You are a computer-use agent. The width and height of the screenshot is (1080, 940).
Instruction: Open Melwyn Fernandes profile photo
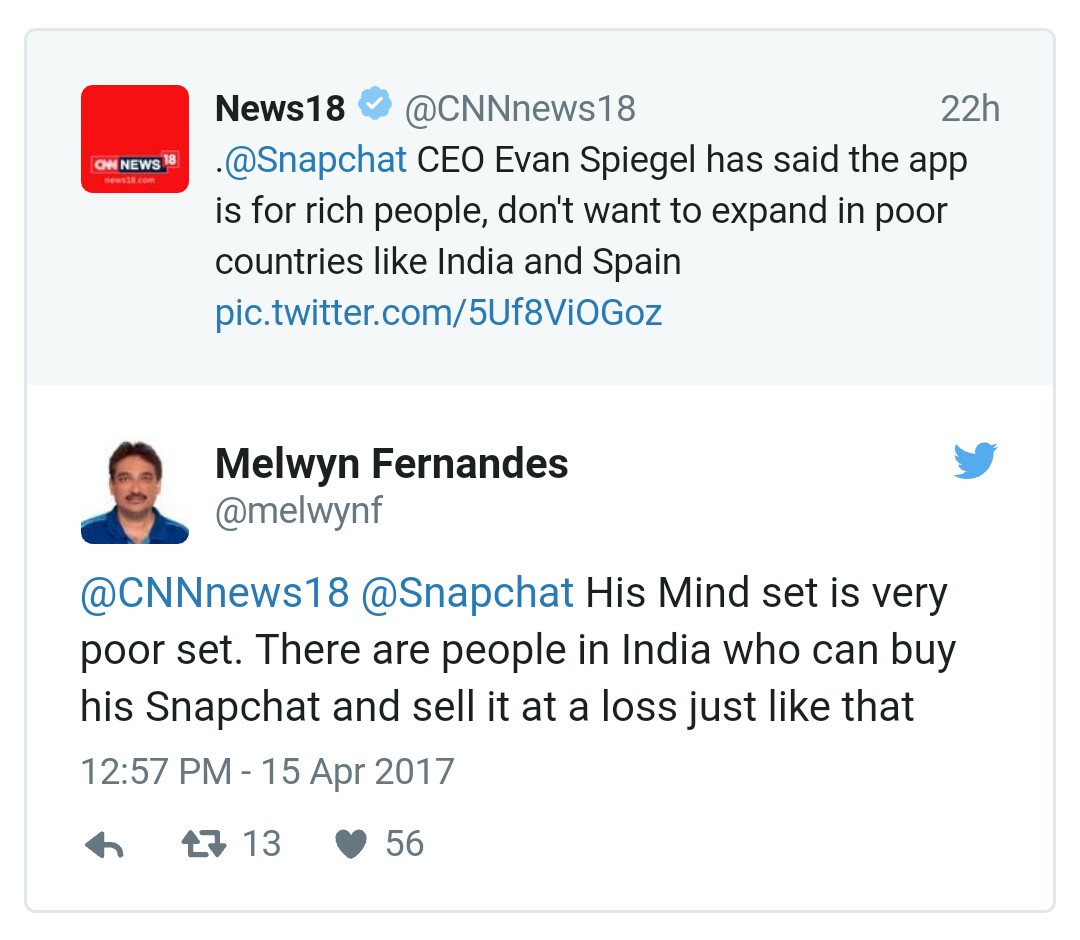[x=135, y=490]
